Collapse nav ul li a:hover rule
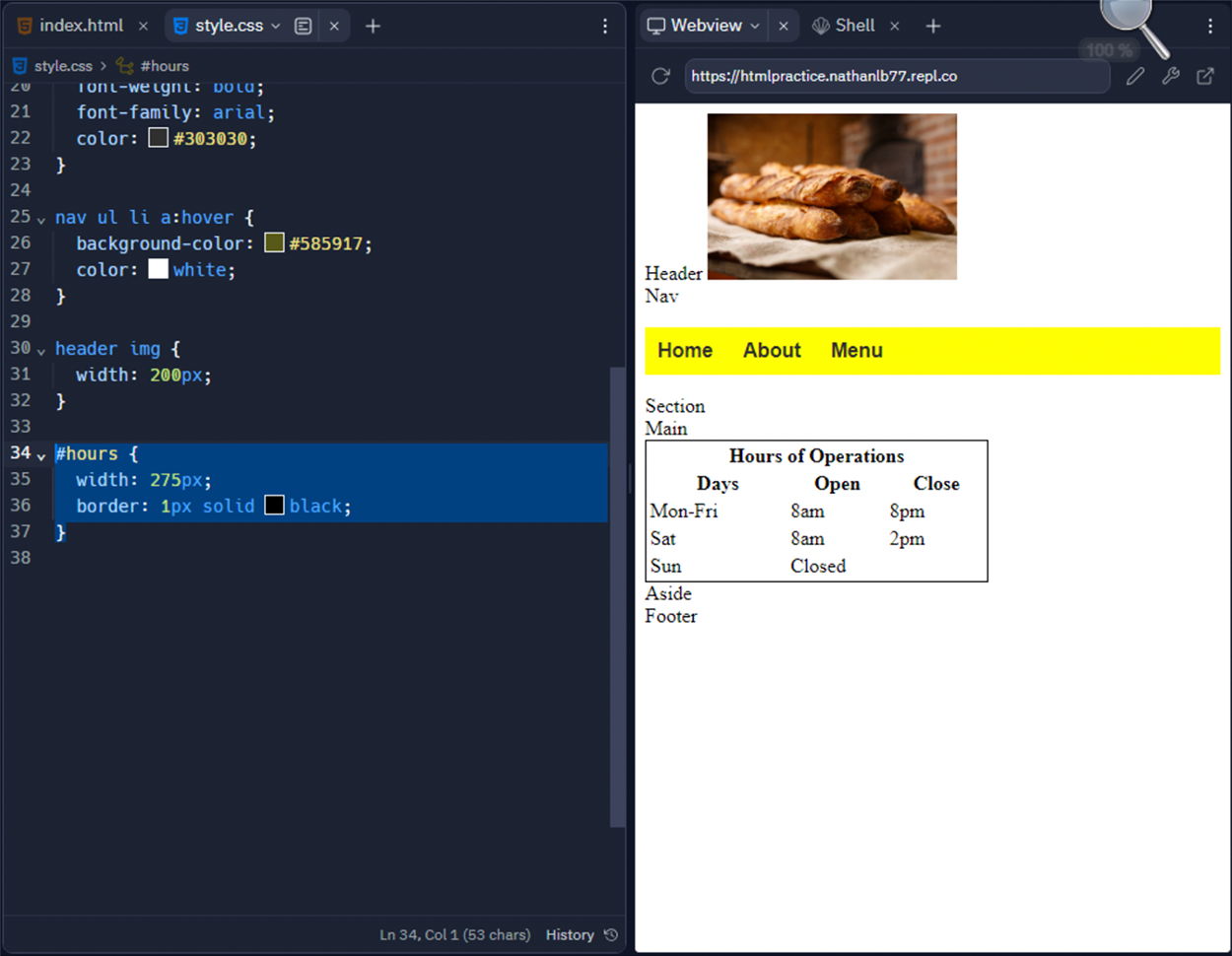 click(41, 219)
